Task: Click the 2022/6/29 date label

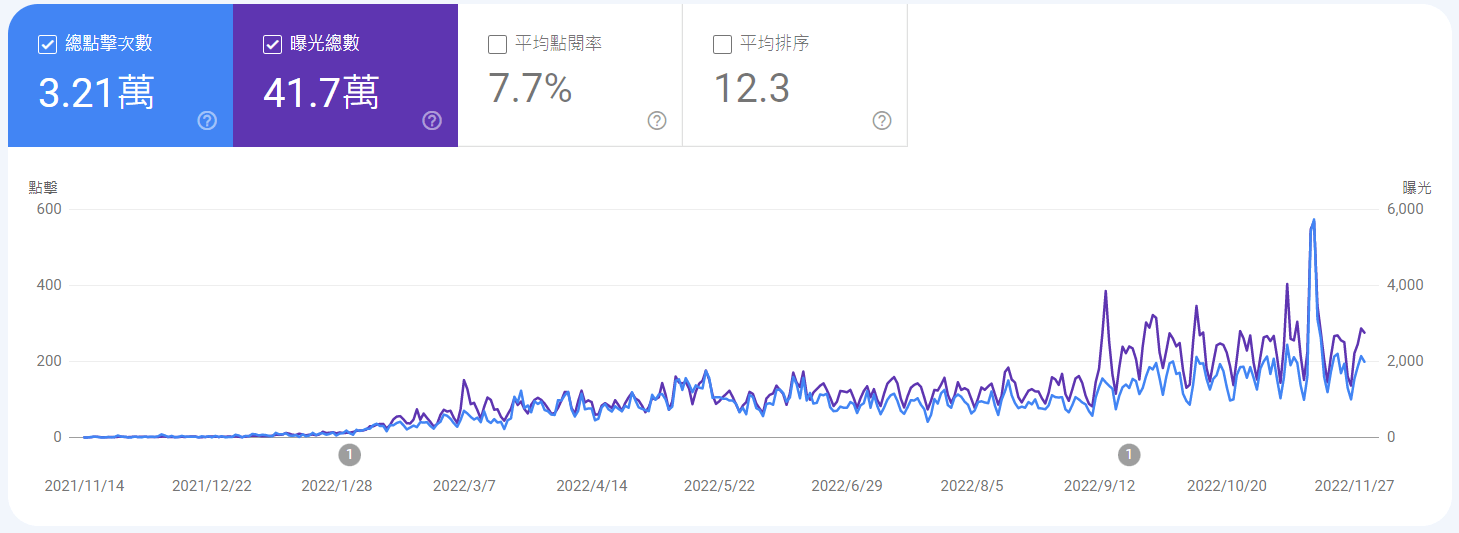Action: point(847,486)
